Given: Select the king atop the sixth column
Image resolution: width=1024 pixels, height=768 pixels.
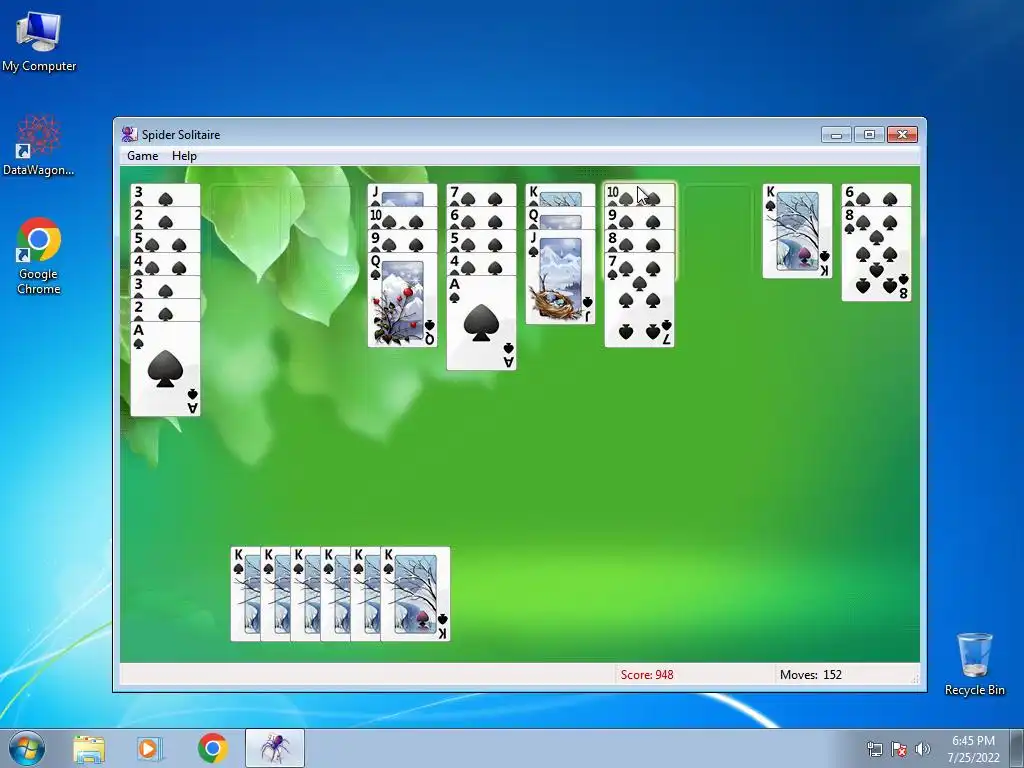Looking at the screenshot, I should (x=560, y=195).
